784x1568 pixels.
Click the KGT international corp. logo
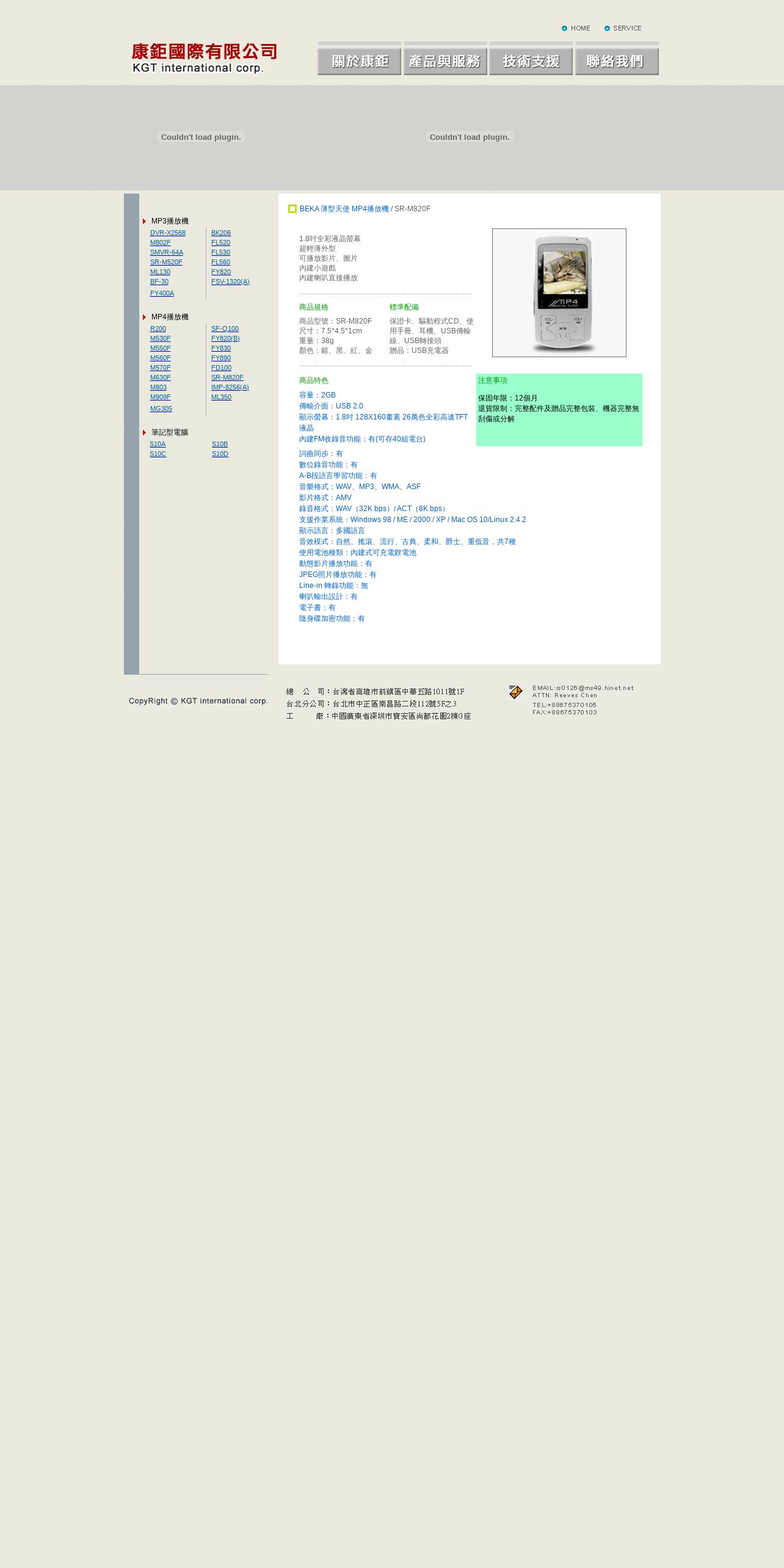(x=204, y=58)
